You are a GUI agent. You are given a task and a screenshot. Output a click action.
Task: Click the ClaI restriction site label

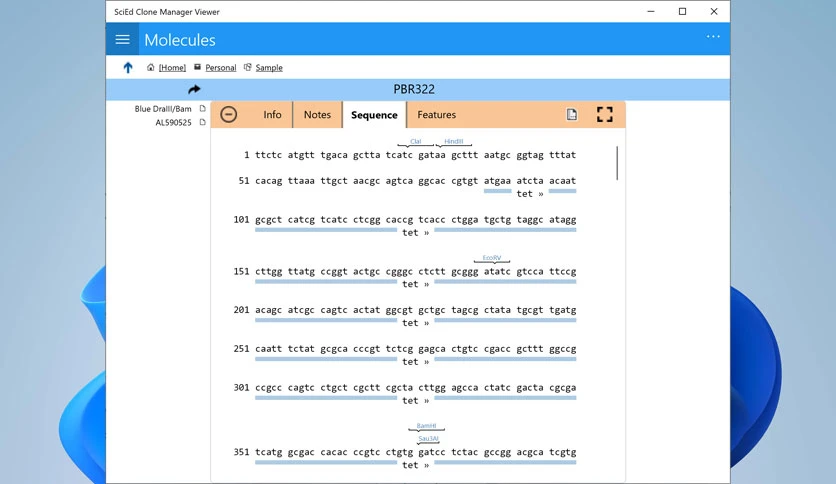pyautogui.click(x=415, y=141)
